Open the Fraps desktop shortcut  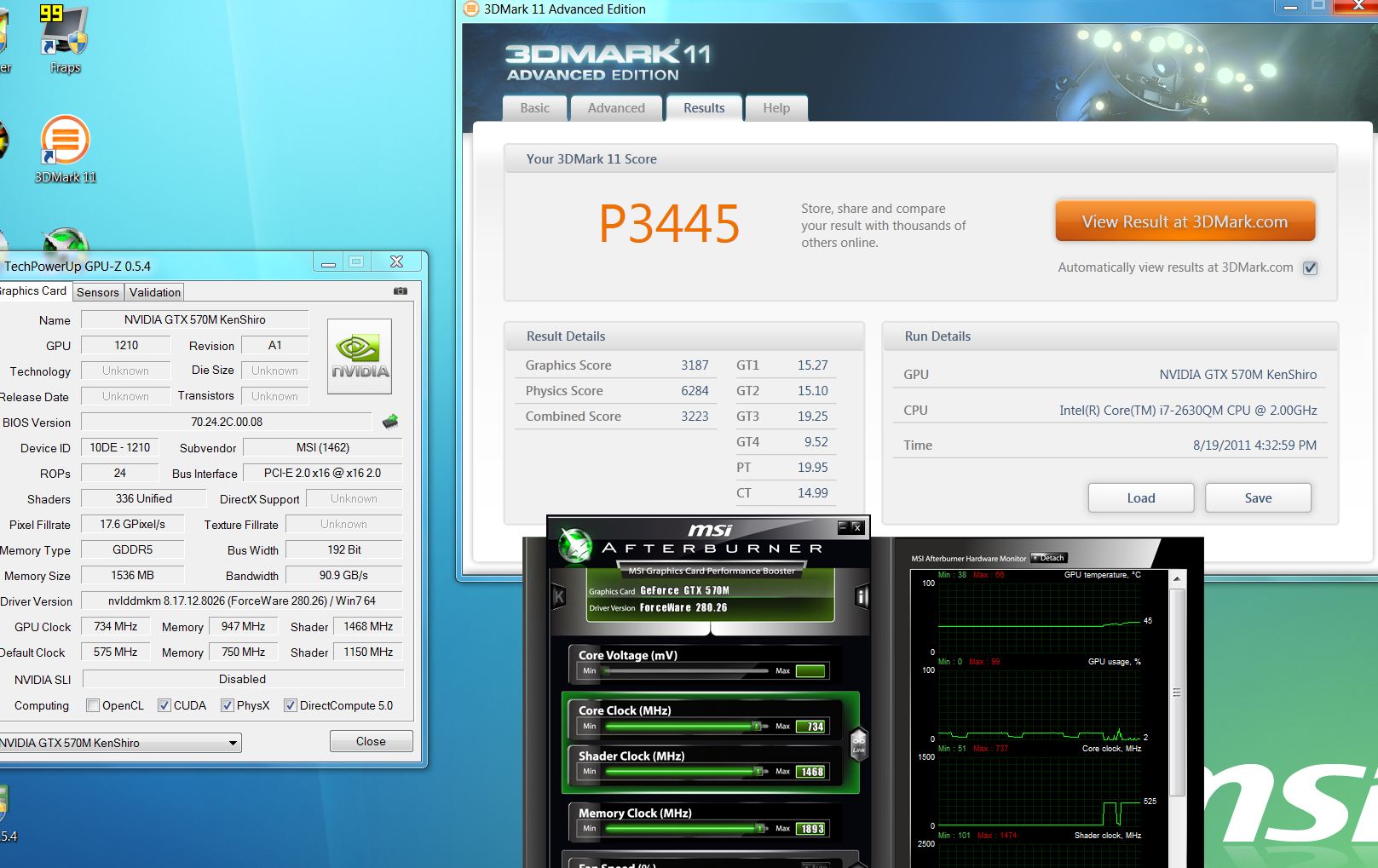(x=65, y=39)
